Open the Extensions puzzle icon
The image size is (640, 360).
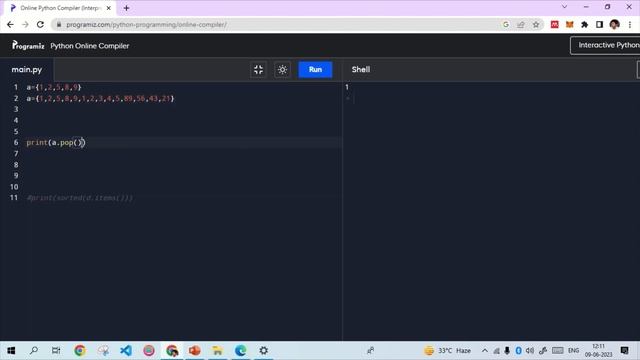coord(584,24)
